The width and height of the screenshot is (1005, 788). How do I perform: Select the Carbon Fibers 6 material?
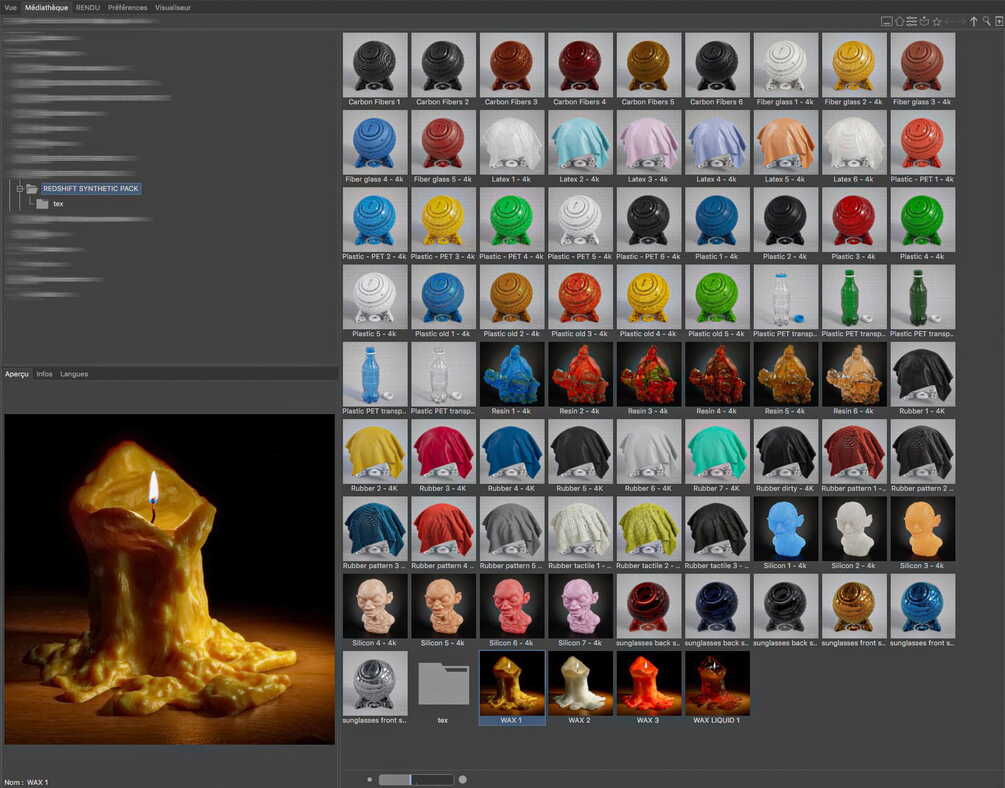tap(717, 70)
